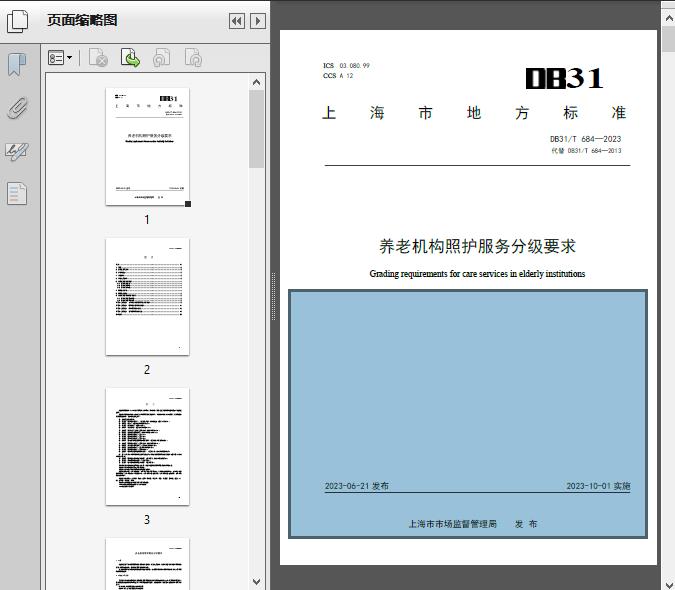Click the thumbnail panel scrollbar thumb
This screenshot has width=675, height=590.
pyautogui.click(x=257, y=129)
